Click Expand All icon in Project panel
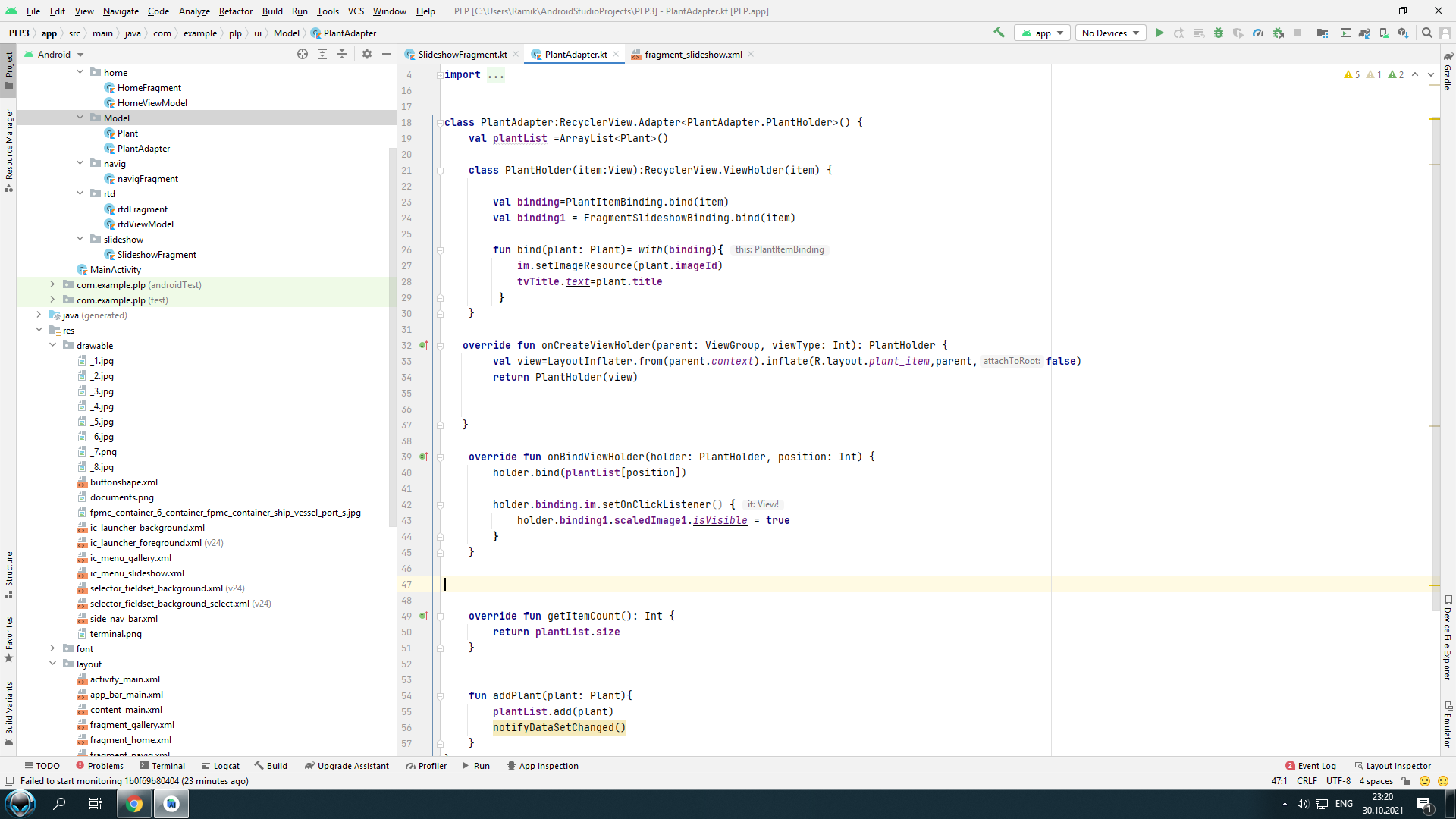The width and height of the screenshot is (1456, 819). point(322,54)
